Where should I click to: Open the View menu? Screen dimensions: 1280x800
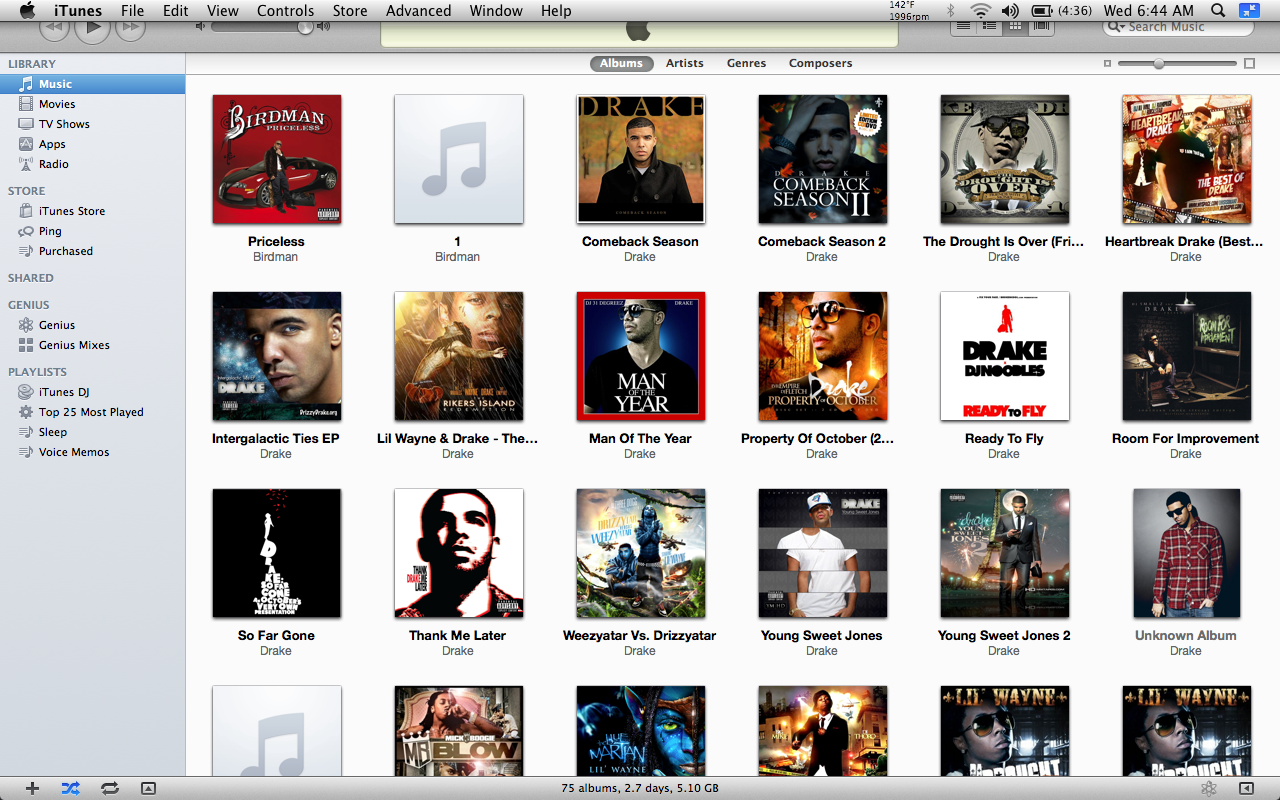click(x=223, y=11)
